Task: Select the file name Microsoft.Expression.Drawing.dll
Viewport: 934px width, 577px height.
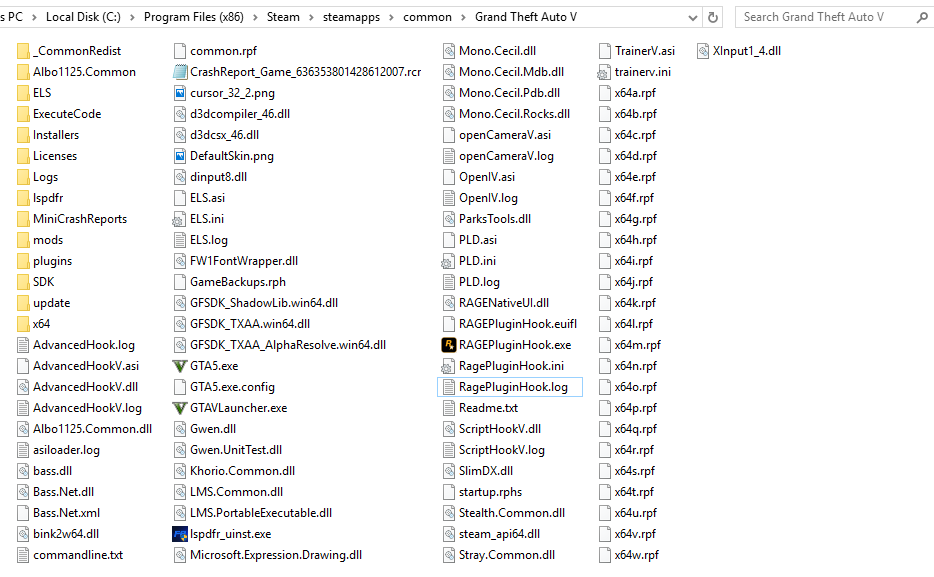Action: point(276,555)
